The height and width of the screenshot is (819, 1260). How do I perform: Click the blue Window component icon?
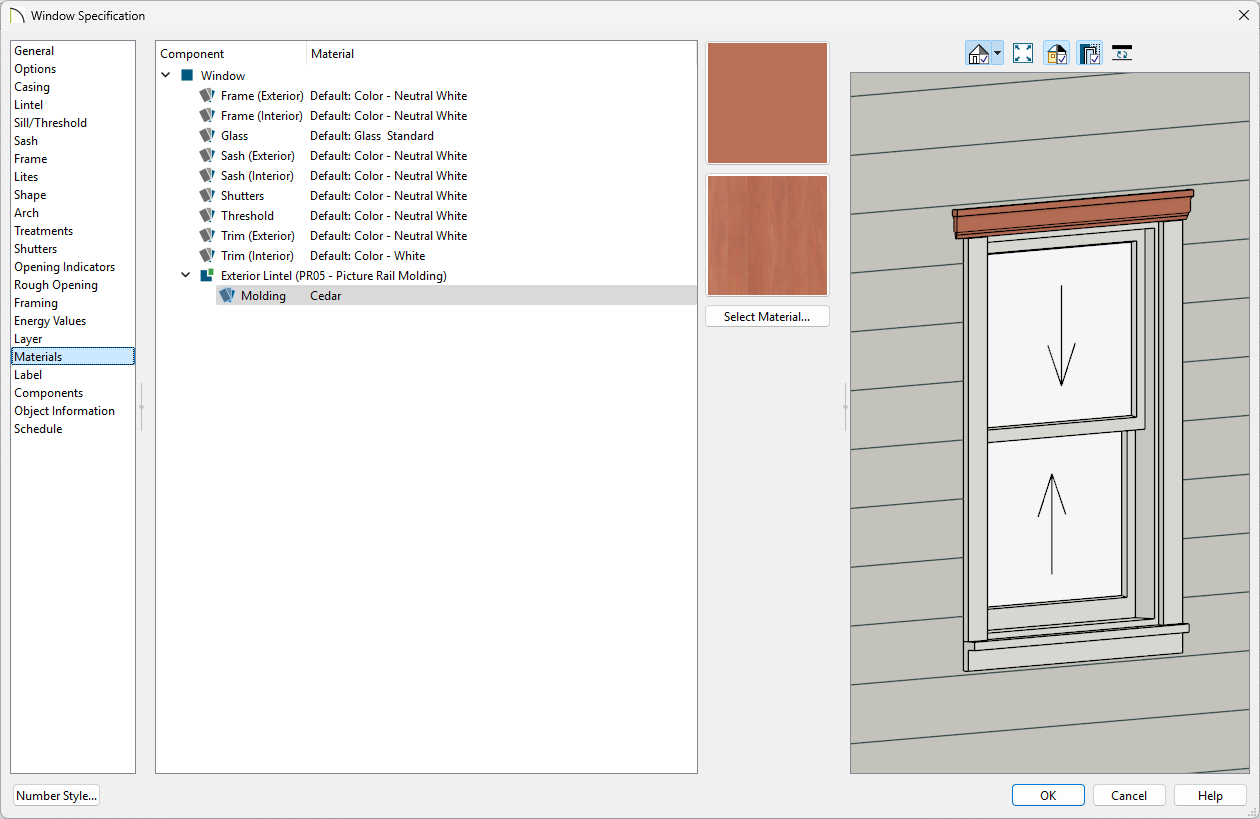[x=187, y=76]
